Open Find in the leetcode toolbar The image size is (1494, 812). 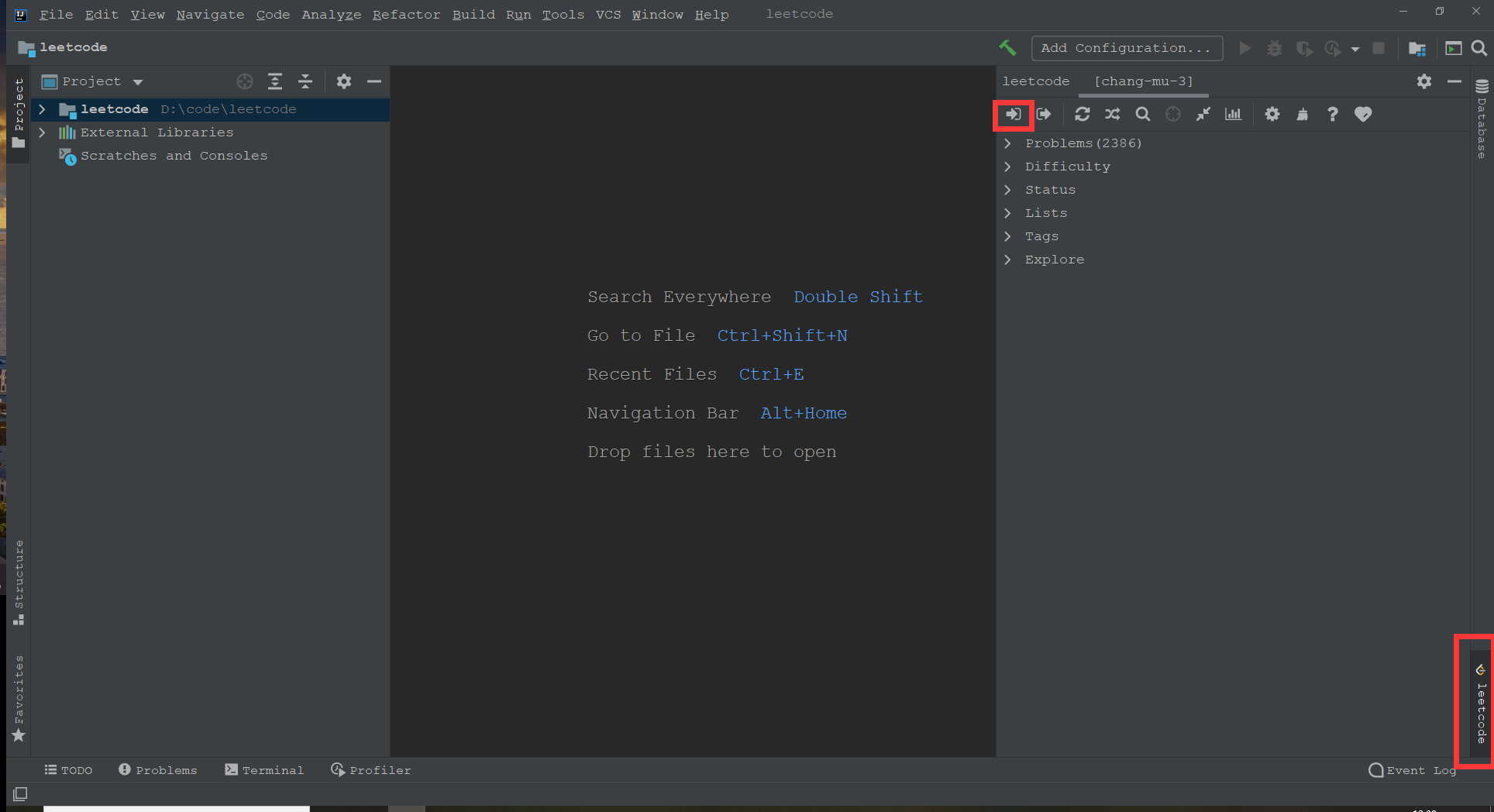[x=1143, y=115]
